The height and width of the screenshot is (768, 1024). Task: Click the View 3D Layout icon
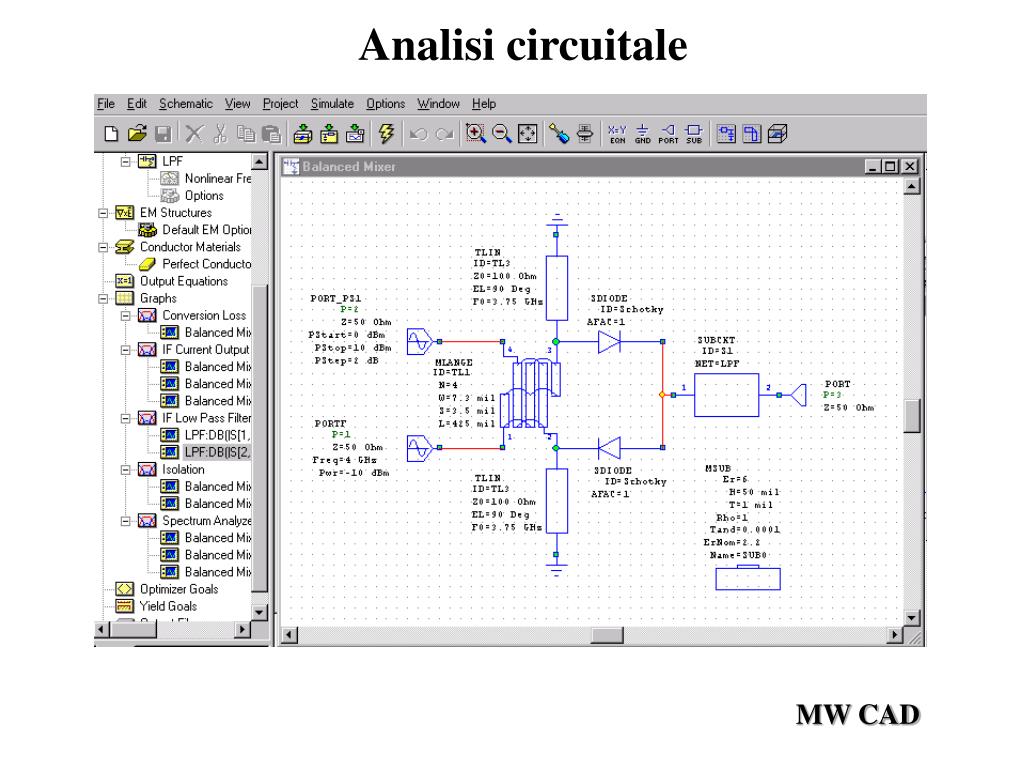[x=777, y=134]
